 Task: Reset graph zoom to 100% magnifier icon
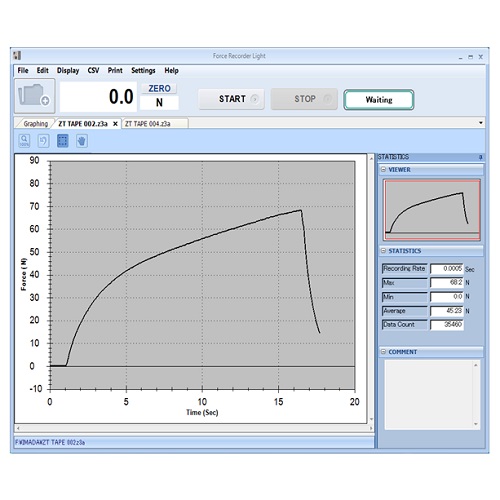tap(24, 141)
